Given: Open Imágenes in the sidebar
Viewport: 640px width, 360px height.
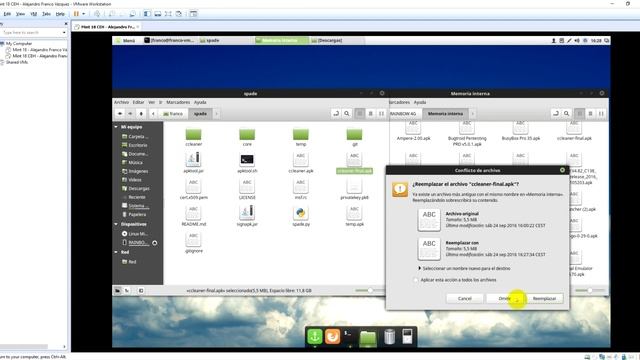Looking at the screenshot, I should point(138,171).
